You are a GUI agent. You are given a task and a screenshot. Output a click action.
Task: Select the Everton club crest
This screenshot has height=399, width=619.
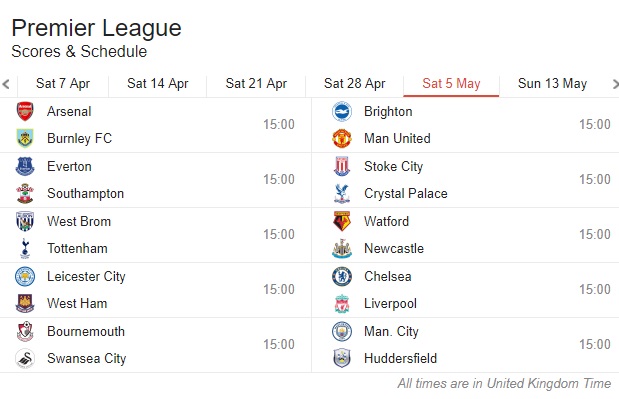(25, 166)
